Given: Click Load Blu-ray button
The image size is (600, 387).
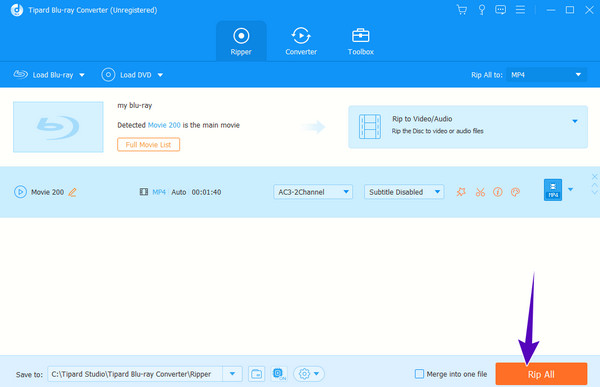Looking at the screenshot, I should click(x=43, y=75).
